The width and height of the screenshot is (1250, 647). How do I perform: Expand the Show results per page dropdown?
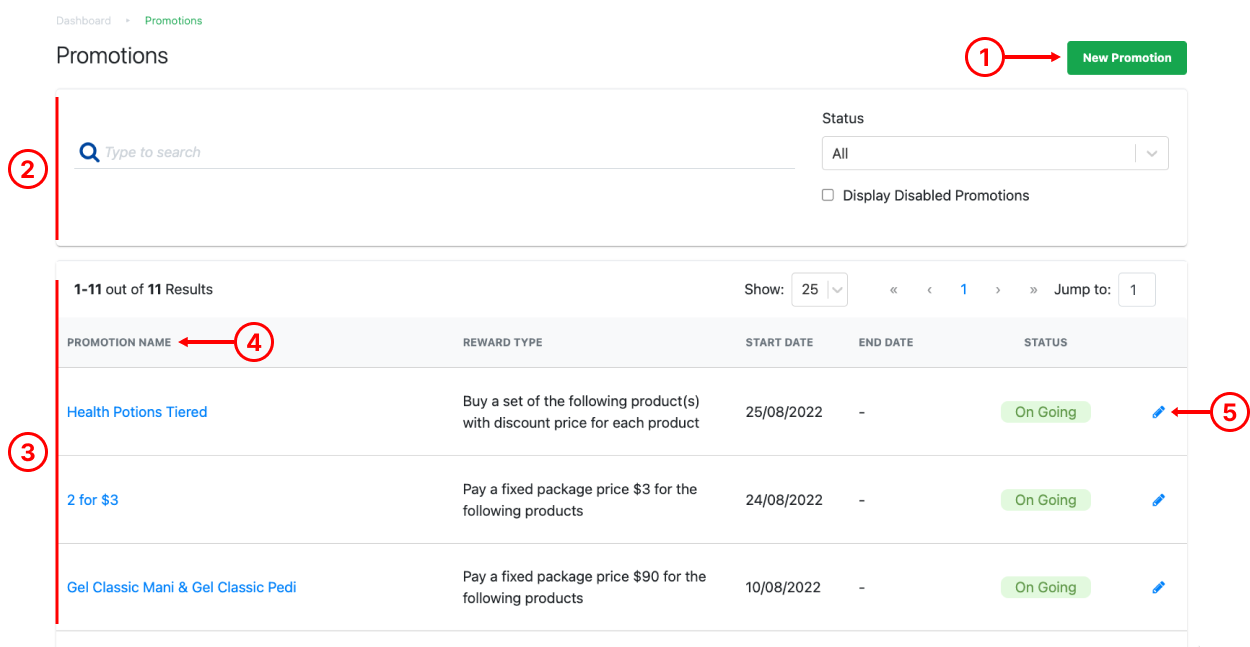click(x=819, y=290)
